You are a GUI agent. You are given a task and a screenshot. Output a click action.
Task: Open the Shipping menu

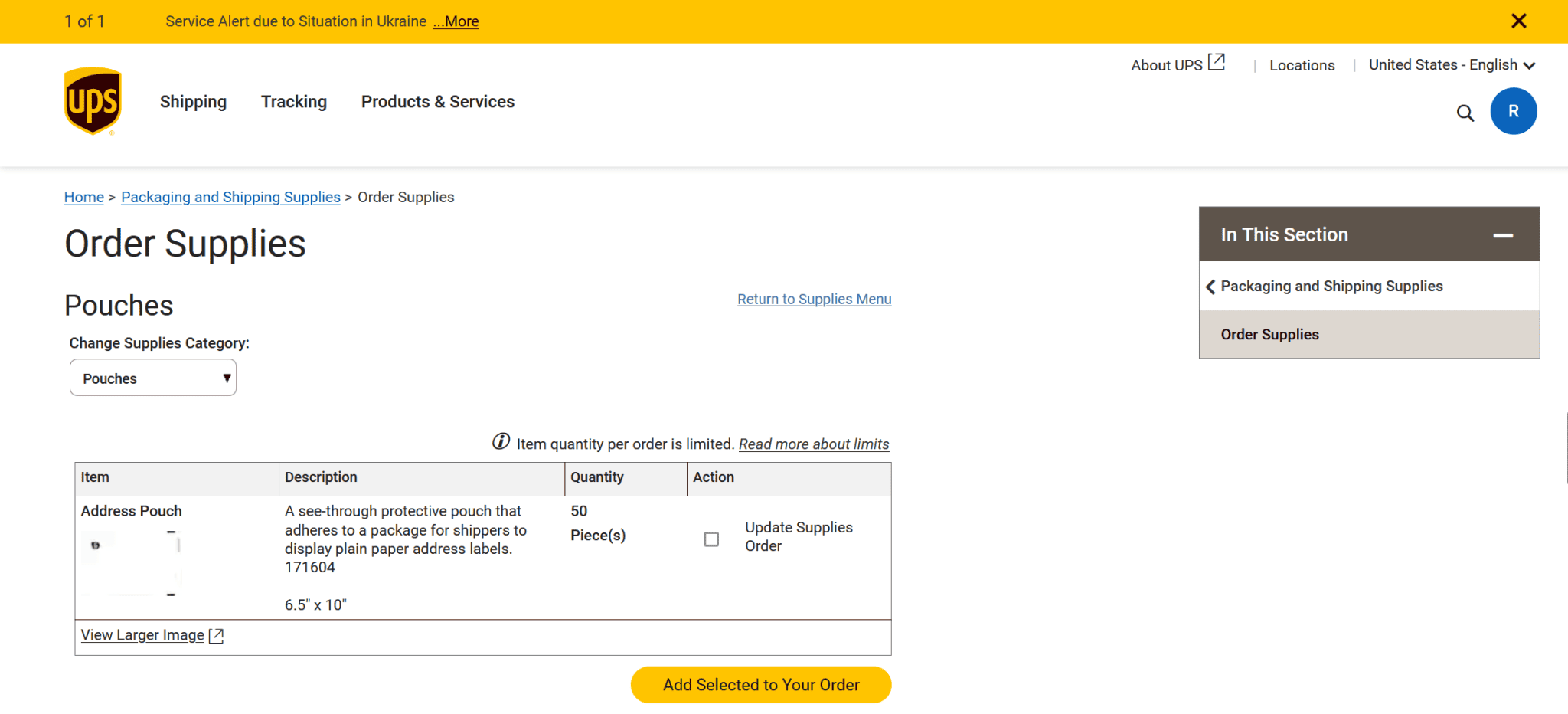(193, 101)
